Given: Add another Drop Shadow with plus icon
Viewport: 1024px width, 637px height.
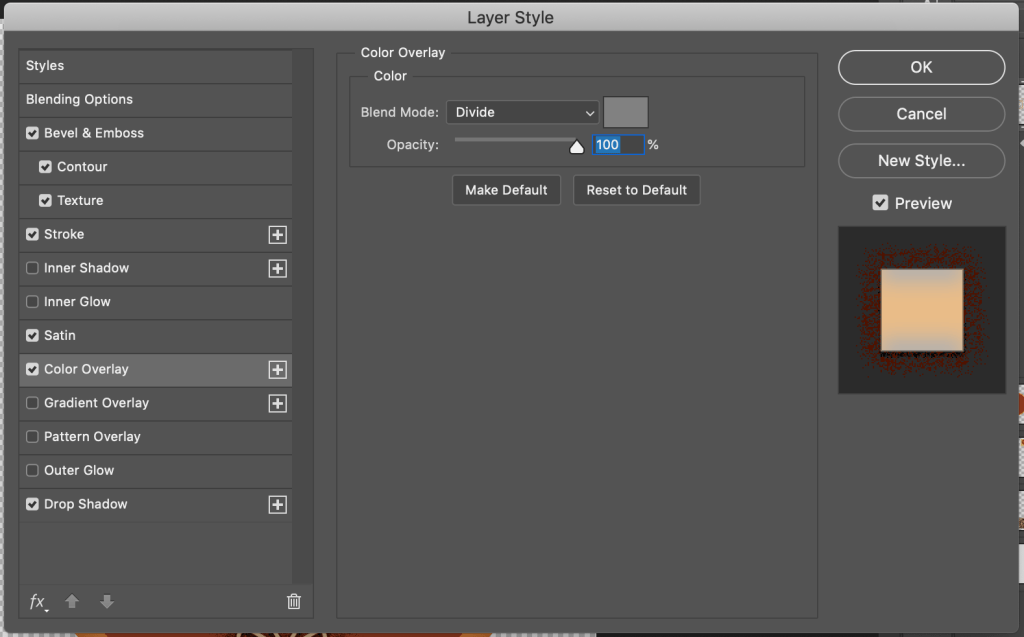Looking at the screenshot, I should (x=278, y=505).
